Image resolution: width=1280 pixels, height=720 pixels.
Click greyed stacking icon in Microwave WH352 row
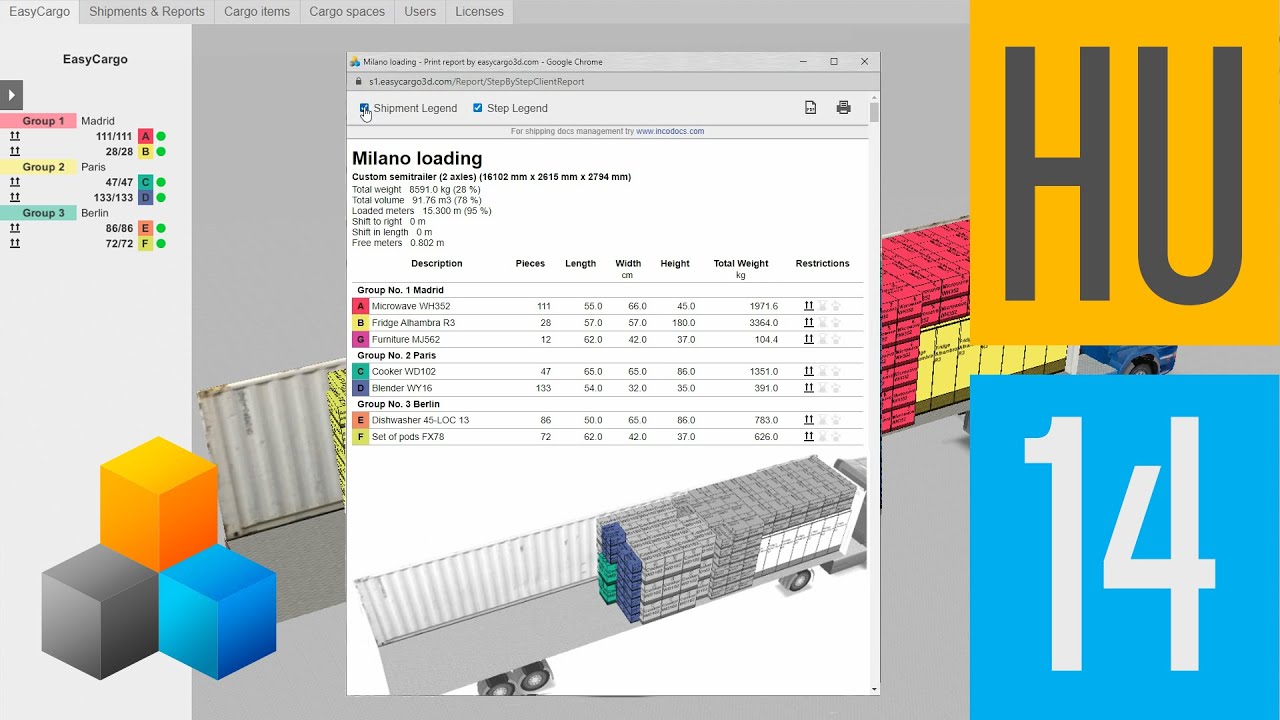coord(823,306)
